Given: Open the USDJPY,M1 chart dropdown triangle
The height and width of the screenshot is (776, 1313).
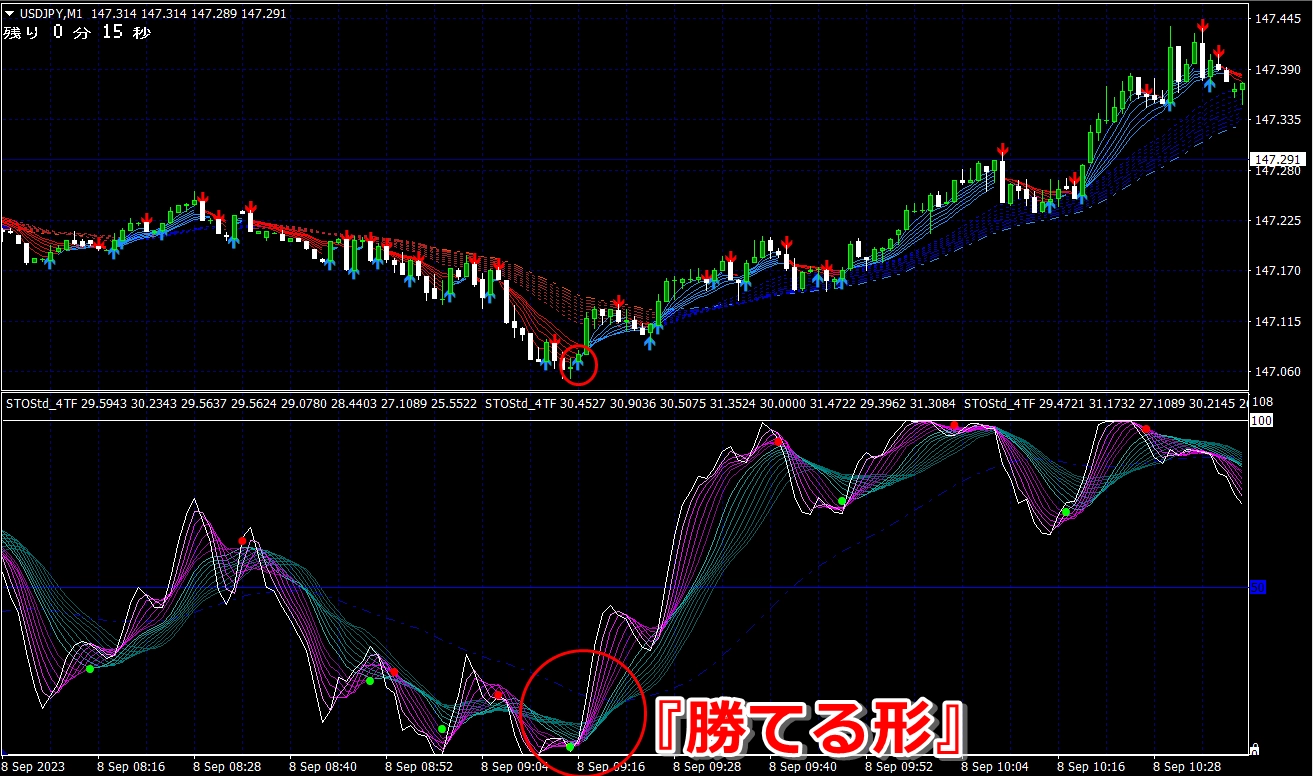Looking at the screenshot, I should (10, 12).
